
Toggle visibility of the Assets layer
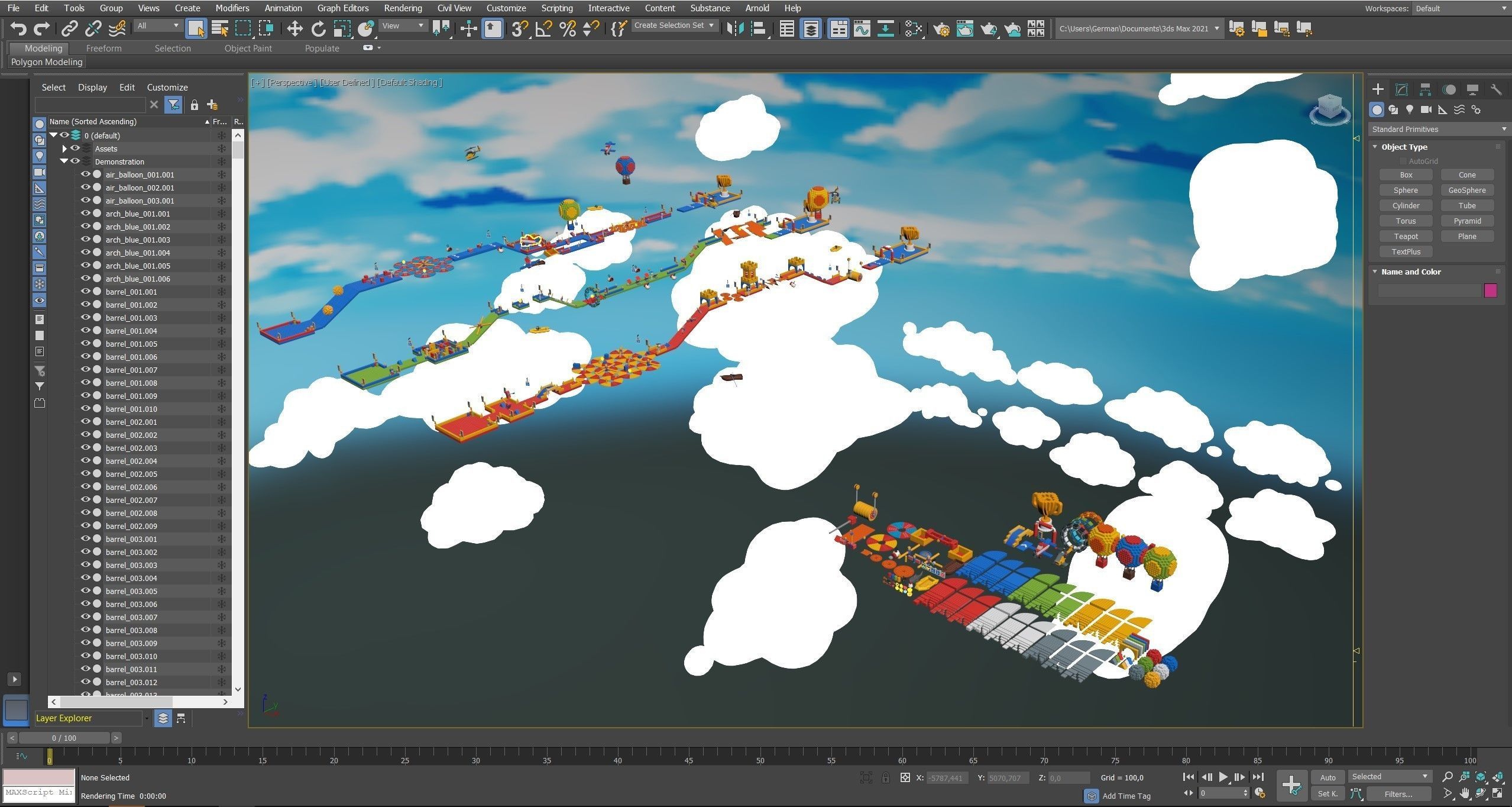[x=75, y=149]
